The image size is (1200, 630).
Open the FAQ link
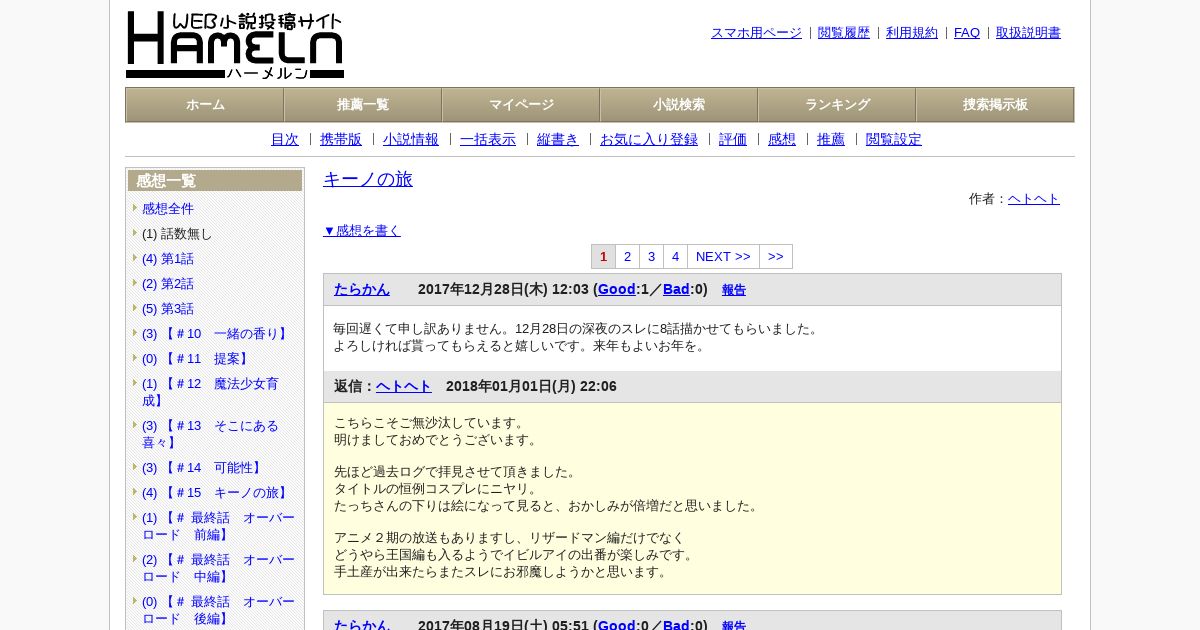(967, 32)
